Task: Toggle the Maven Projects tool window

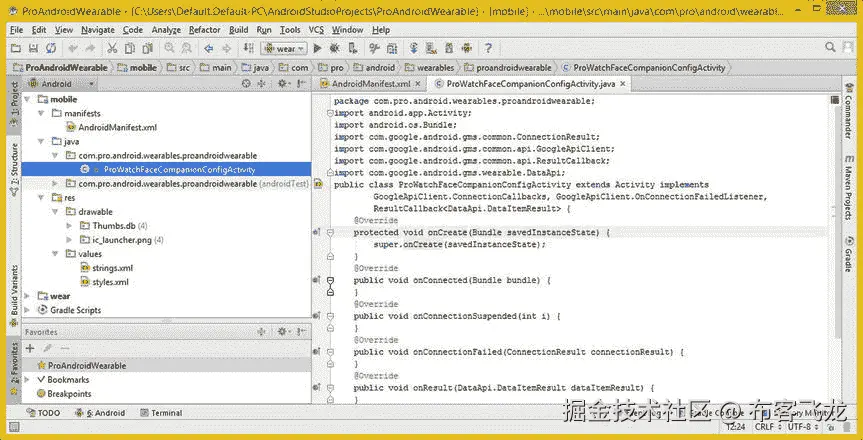Action: pyautogui.click(x=848, y=187)
